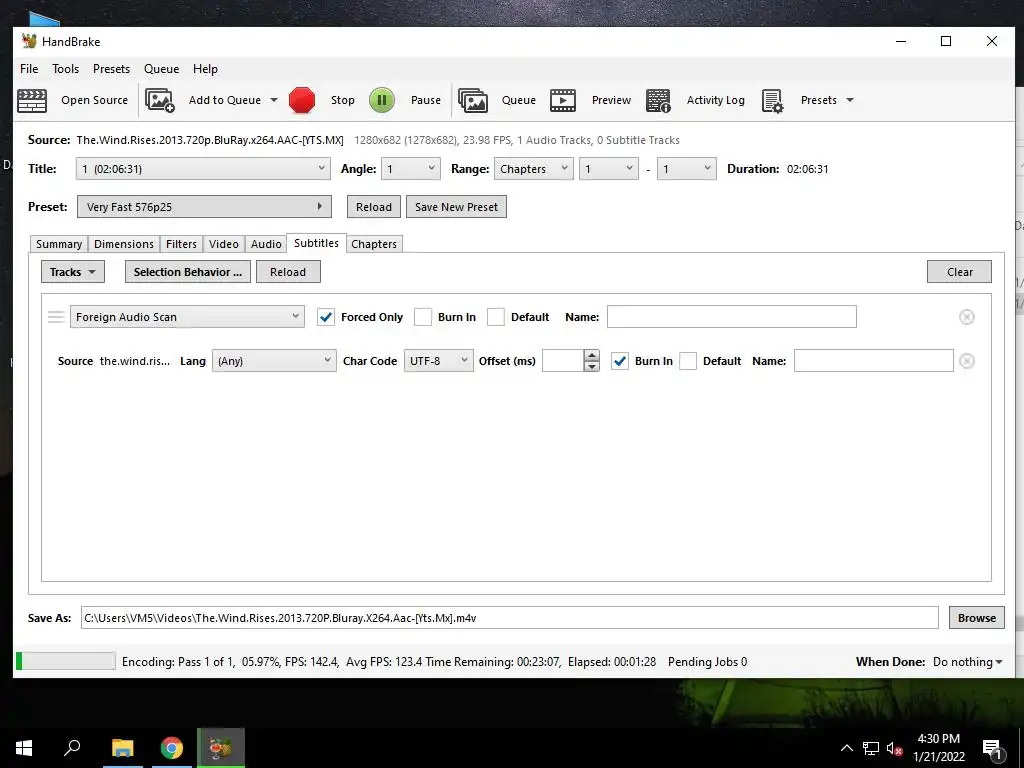The image size is (1024, 768).
Task: Enable Burn In for Foreign Audio Scan
Action: (423, 317)
